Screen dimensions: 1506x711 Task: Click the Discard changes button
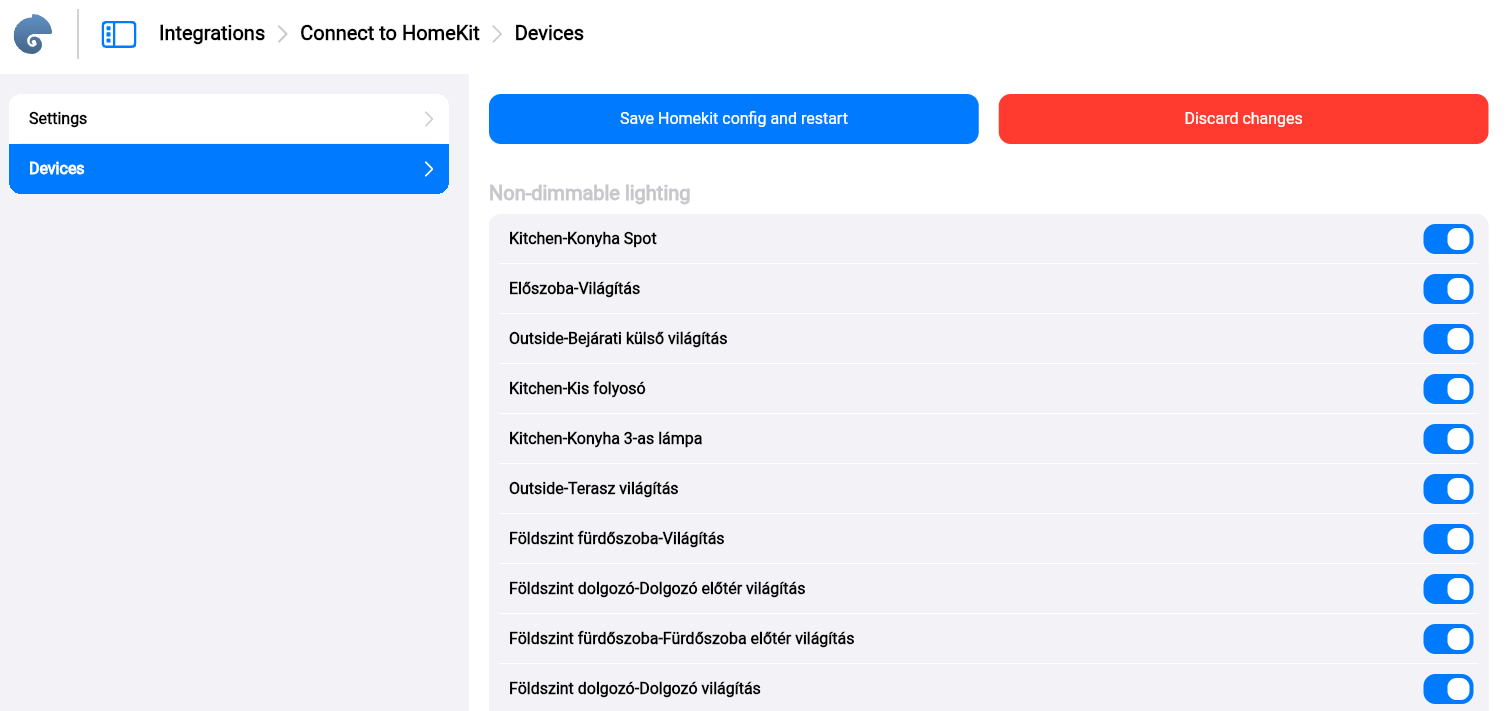point(1243,119)
